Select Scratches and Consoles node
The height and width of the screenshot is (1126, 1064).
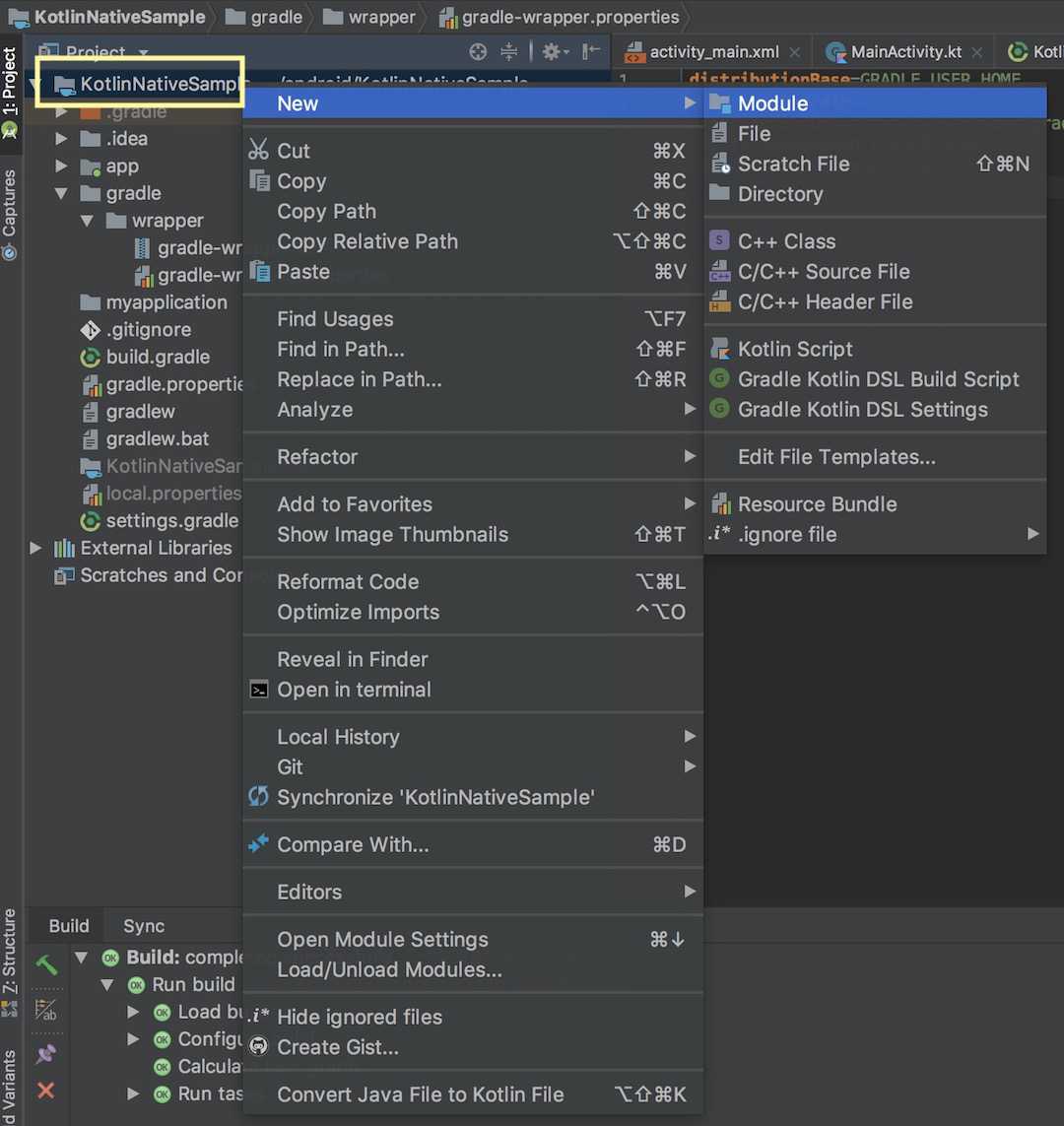(148, 575)
